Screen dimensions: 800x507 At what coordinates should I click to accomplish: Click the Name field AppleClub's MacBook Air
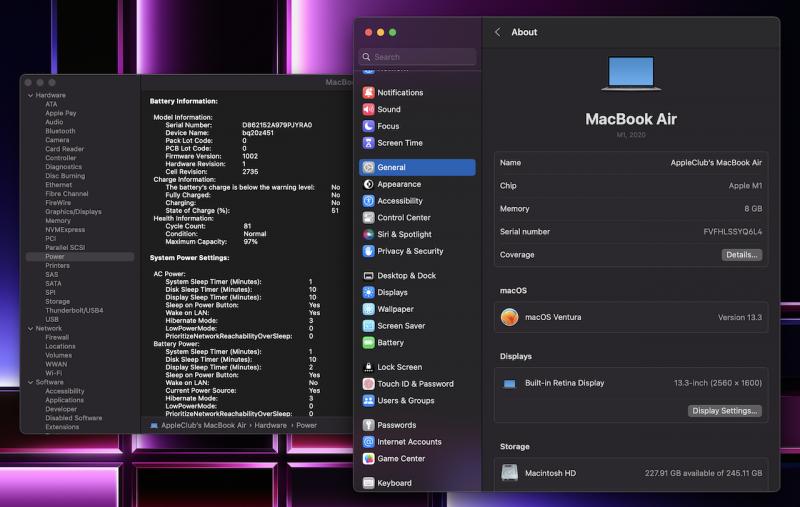[716, 163]
